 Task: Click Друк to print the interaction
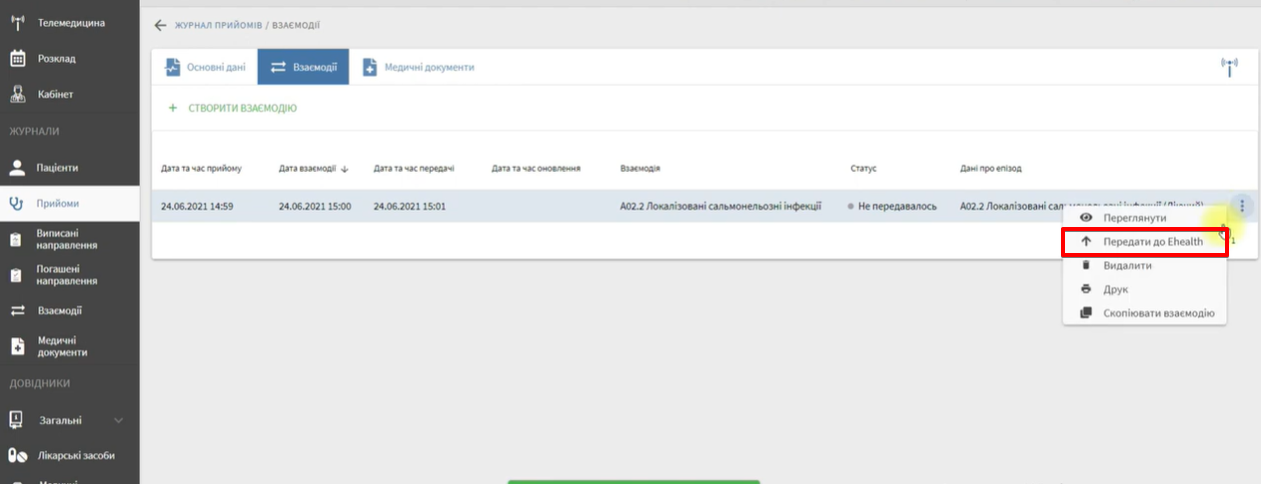[1115, 289]
